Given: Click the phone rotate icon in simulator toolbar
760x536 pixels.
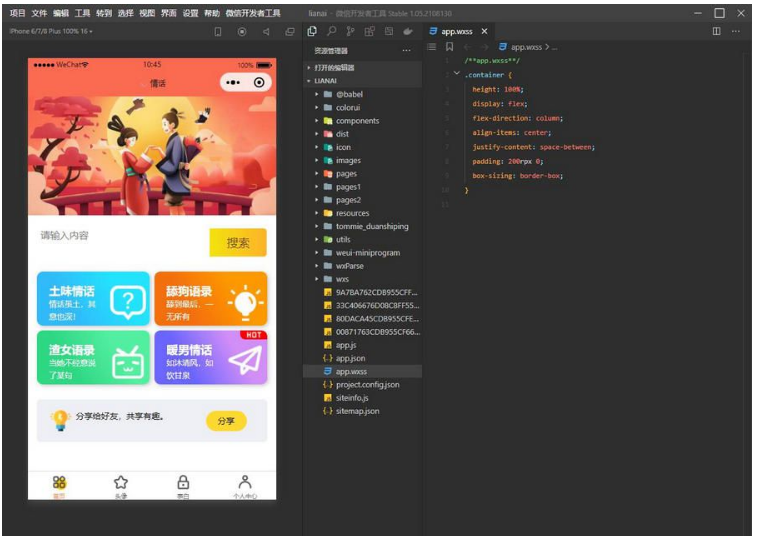Looking at the screenshot, I should click(218, 32).
